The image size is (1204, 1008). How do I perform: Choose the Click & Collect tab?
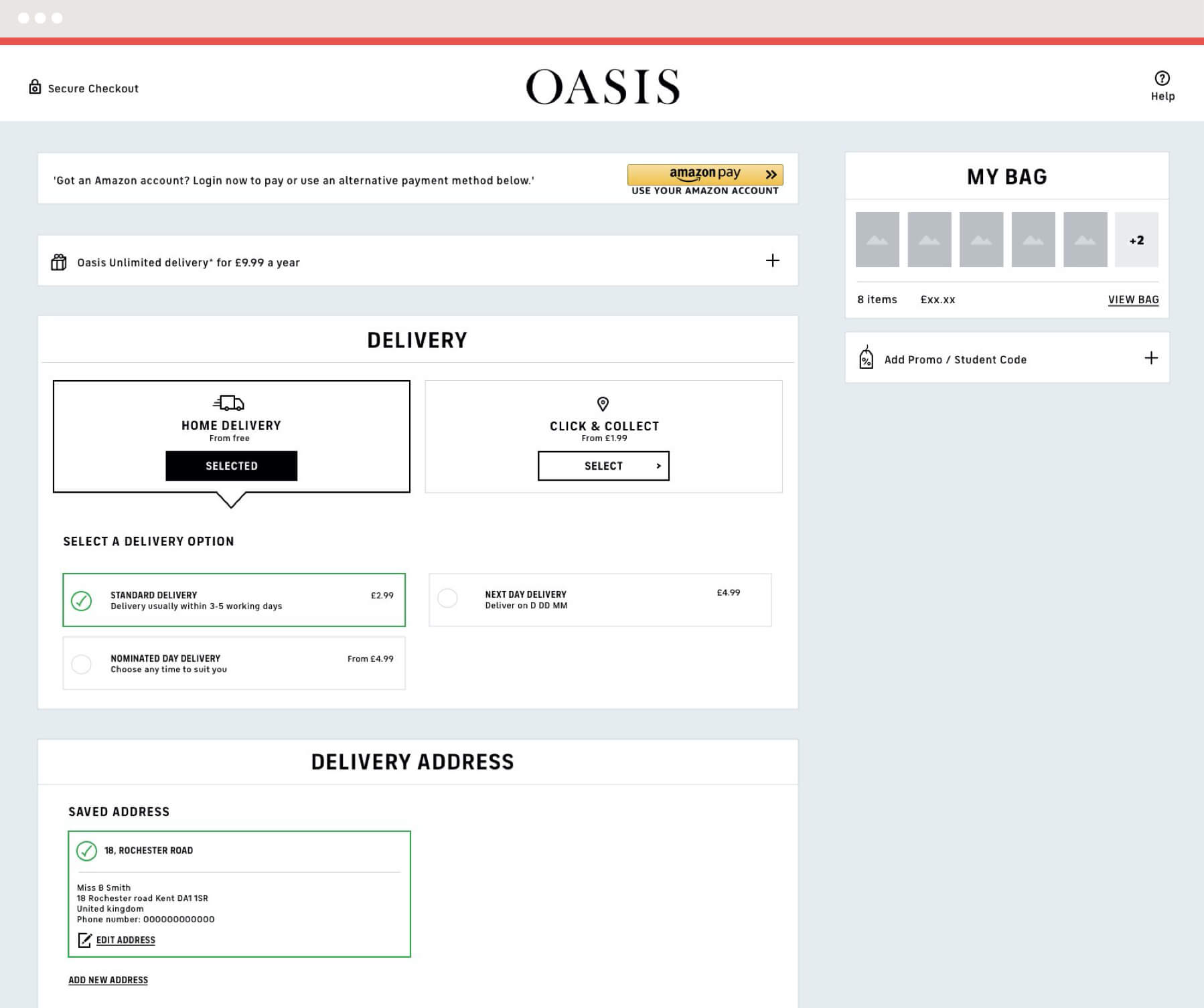coord(603,436)
